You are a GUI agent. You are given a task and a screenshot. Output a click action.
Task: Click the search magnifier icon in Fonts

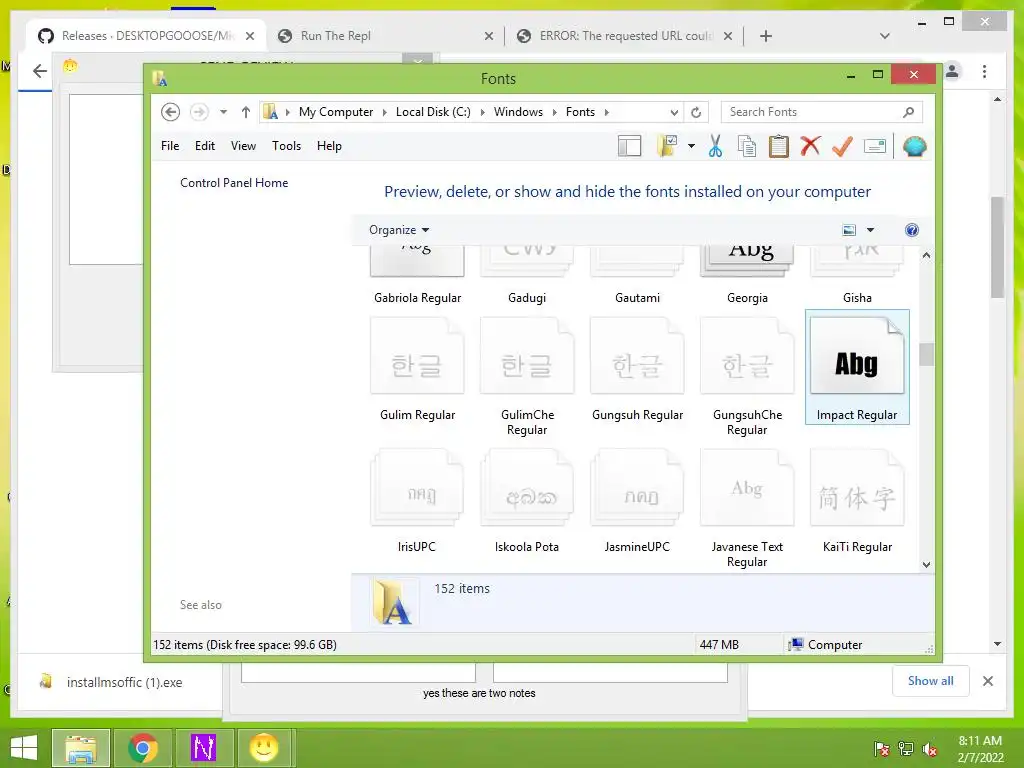click(908, 112)
